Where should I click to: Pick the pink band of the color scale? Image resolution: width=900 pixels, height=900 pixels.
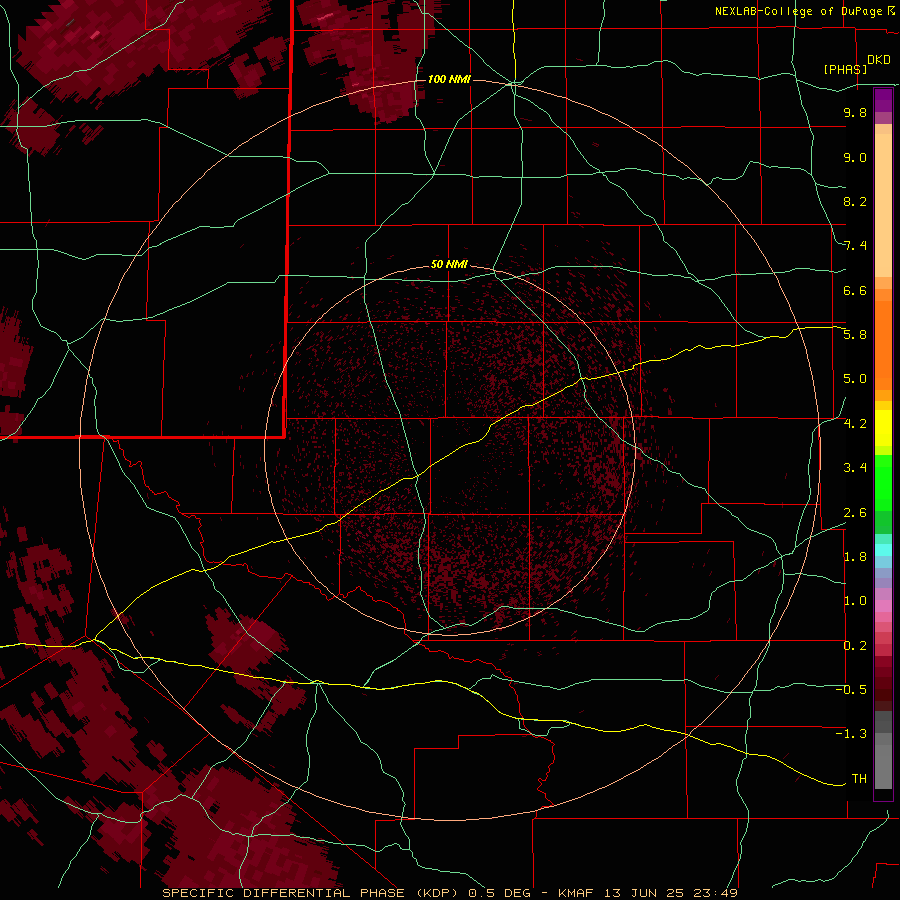883,606
